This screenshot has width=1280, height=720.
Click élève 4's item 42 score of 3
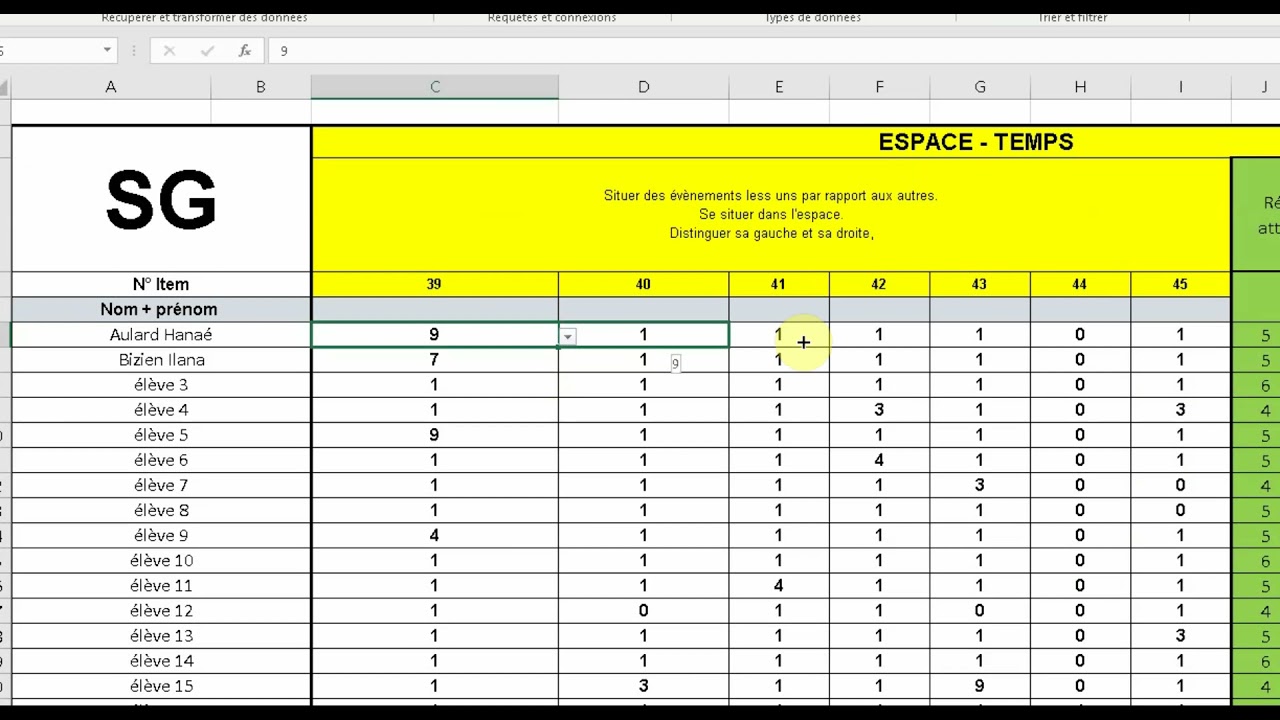coord(880,410)
